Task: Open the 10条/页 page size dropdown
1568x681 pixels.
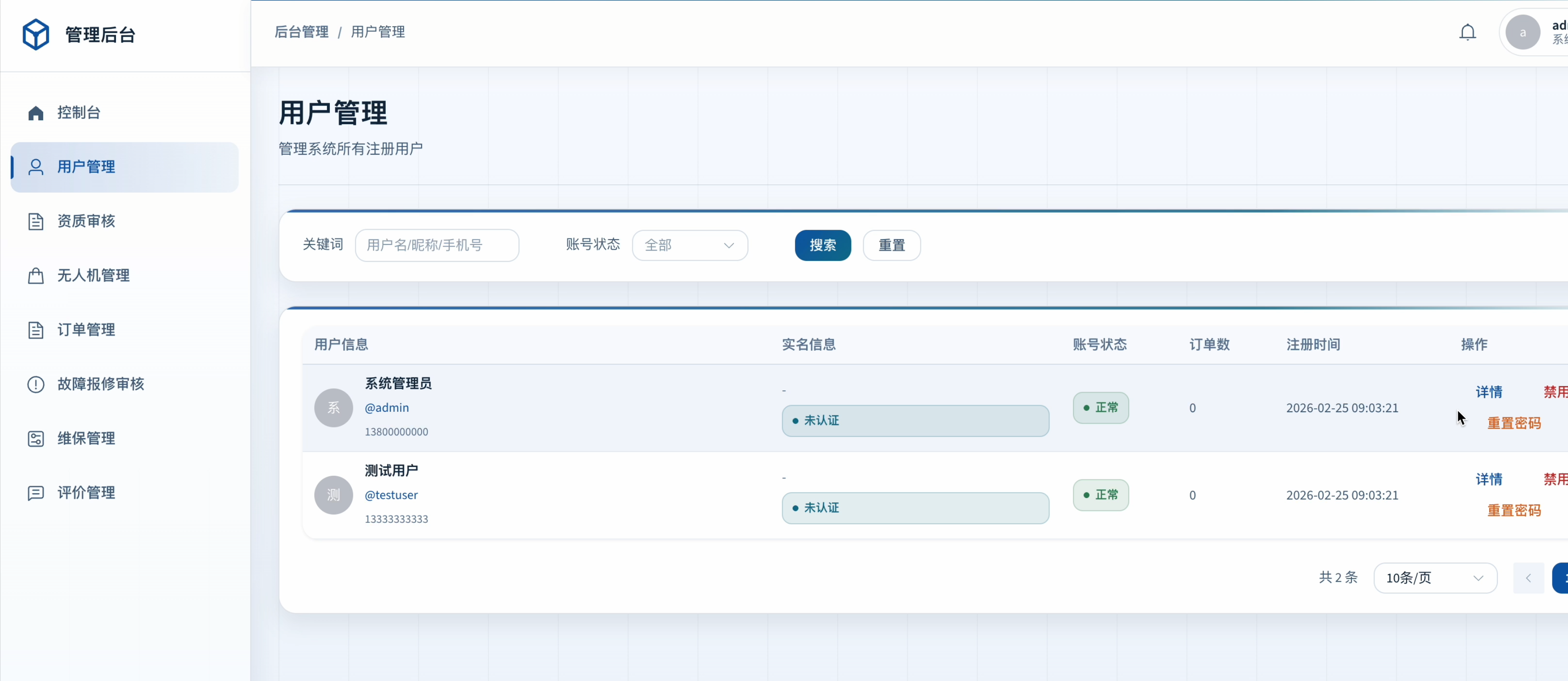Action: pyautogui.click(x=1436, y=578)
